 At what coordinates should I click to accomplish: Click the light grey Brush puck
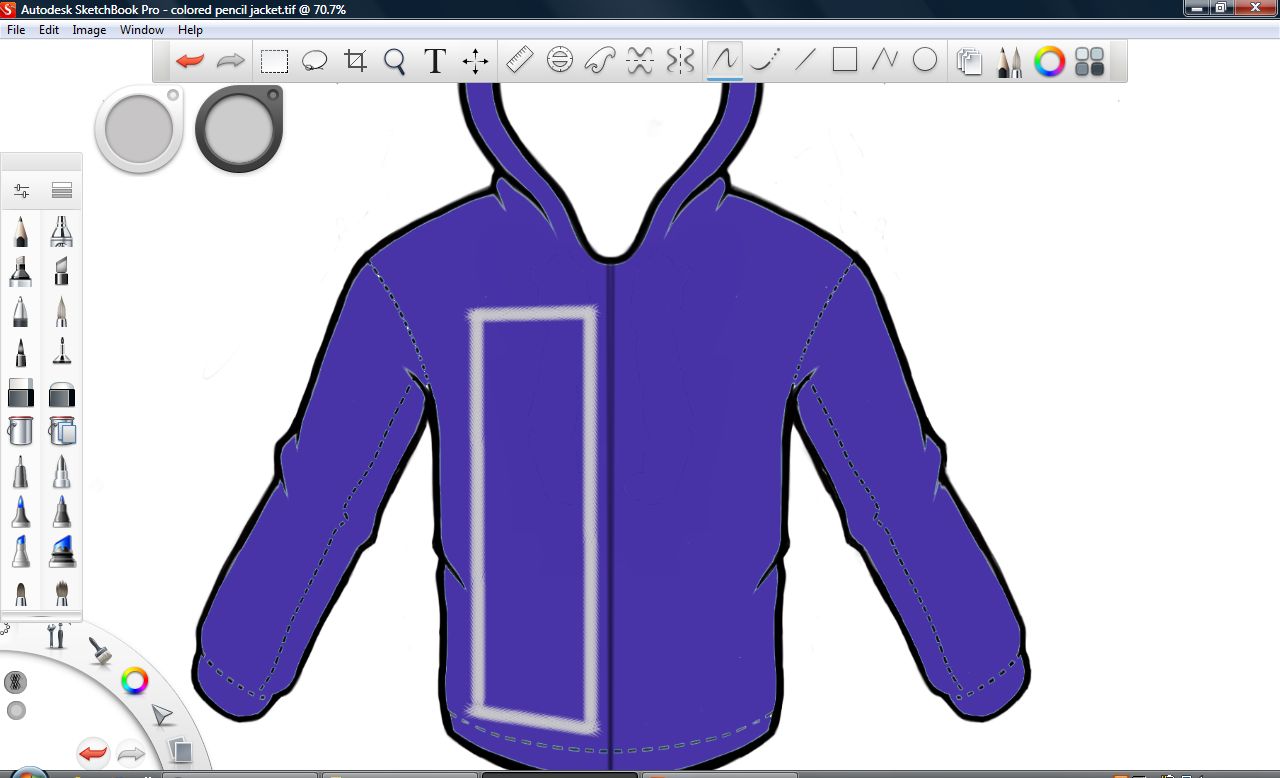139,129
